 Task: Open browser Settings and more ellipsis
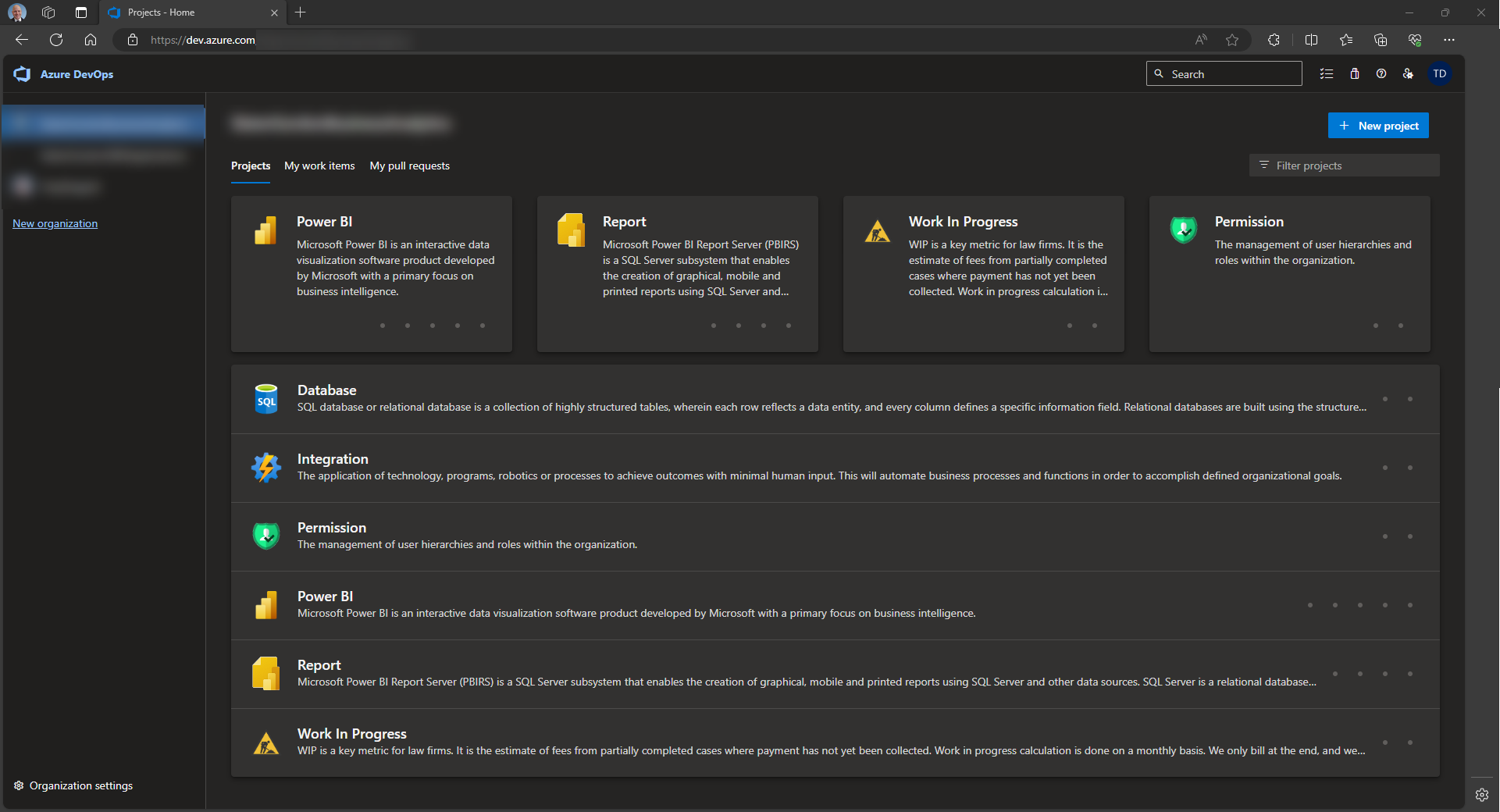pyautogui.click(x=1449, y=40)
